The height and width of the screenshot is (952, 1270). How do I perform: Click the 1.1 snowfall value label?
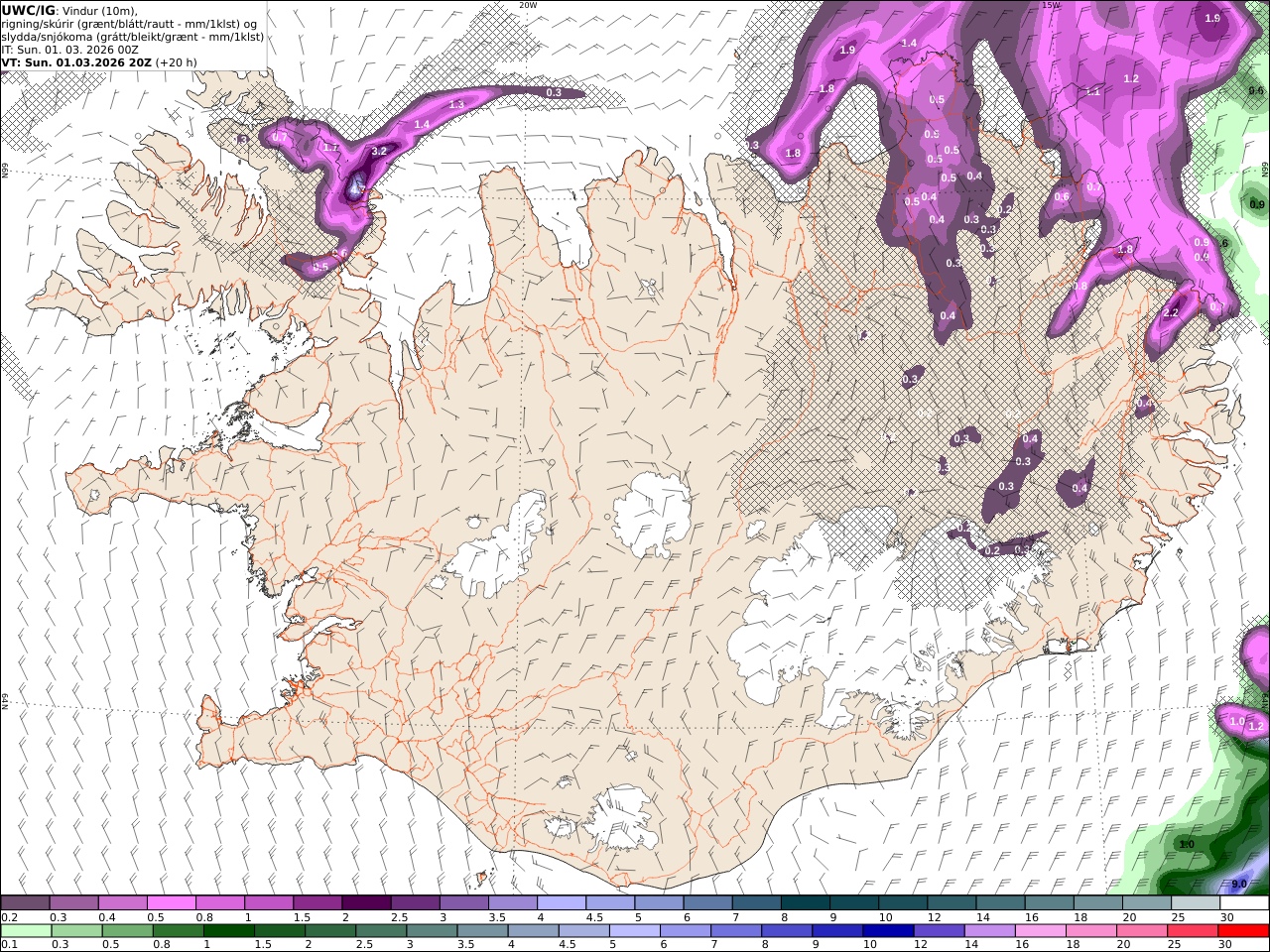point(1093,91)
